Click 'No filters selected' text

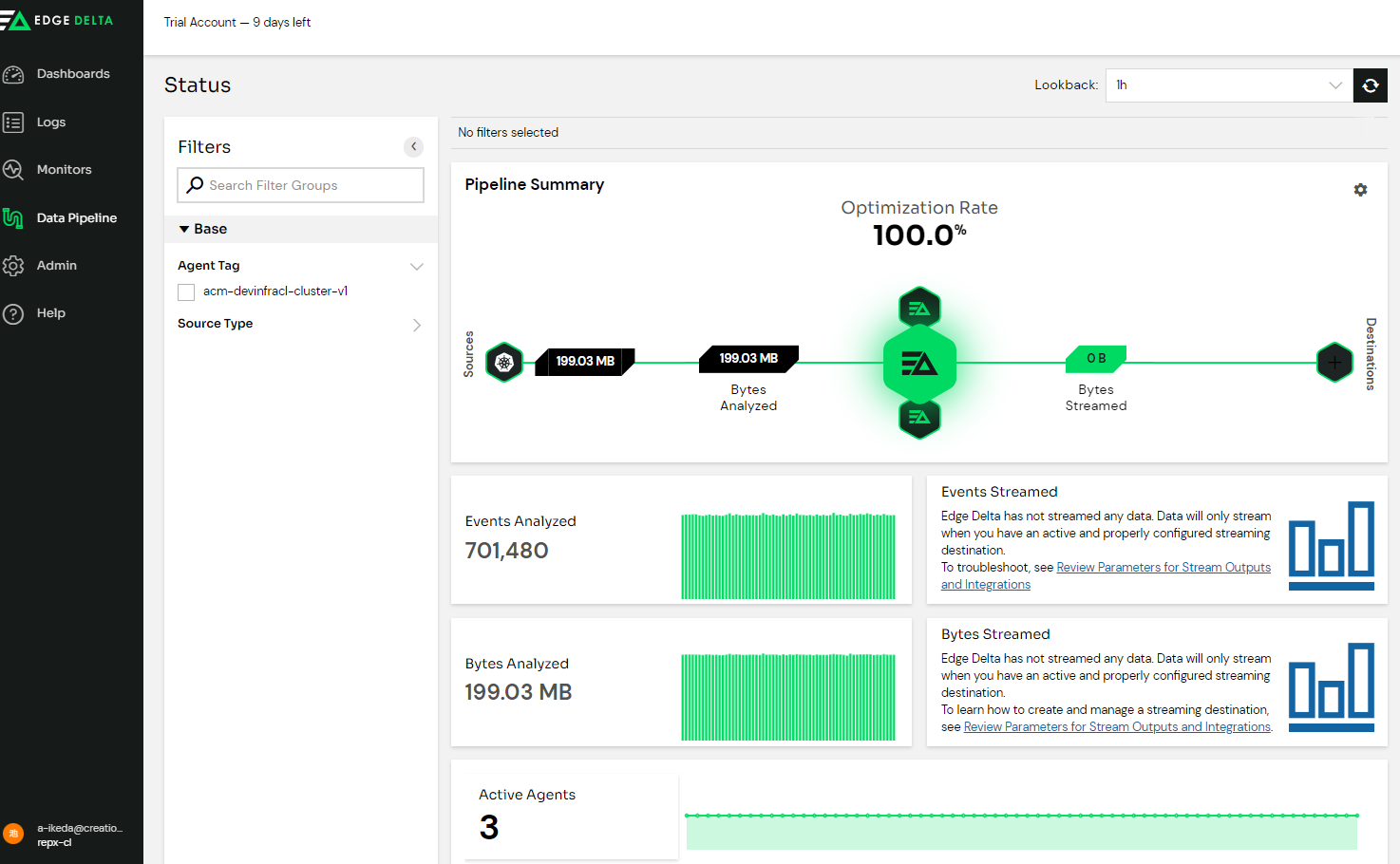click(x=508, y=133)
